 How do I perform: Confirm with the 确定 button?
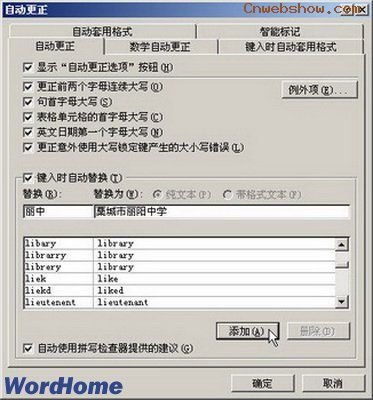263,384
